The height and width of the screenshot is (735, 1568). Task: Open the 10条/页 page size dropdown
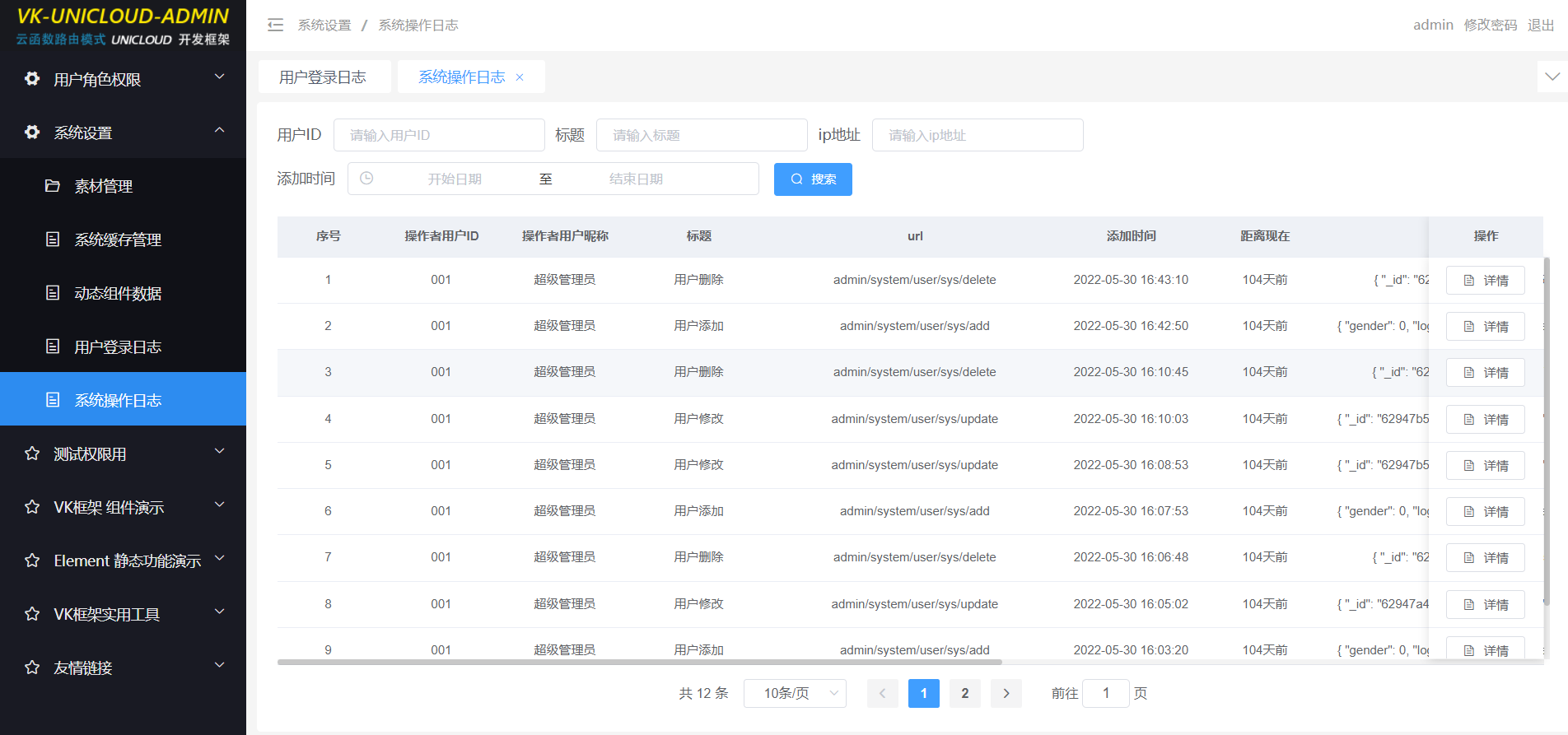[x=795, y=693]
